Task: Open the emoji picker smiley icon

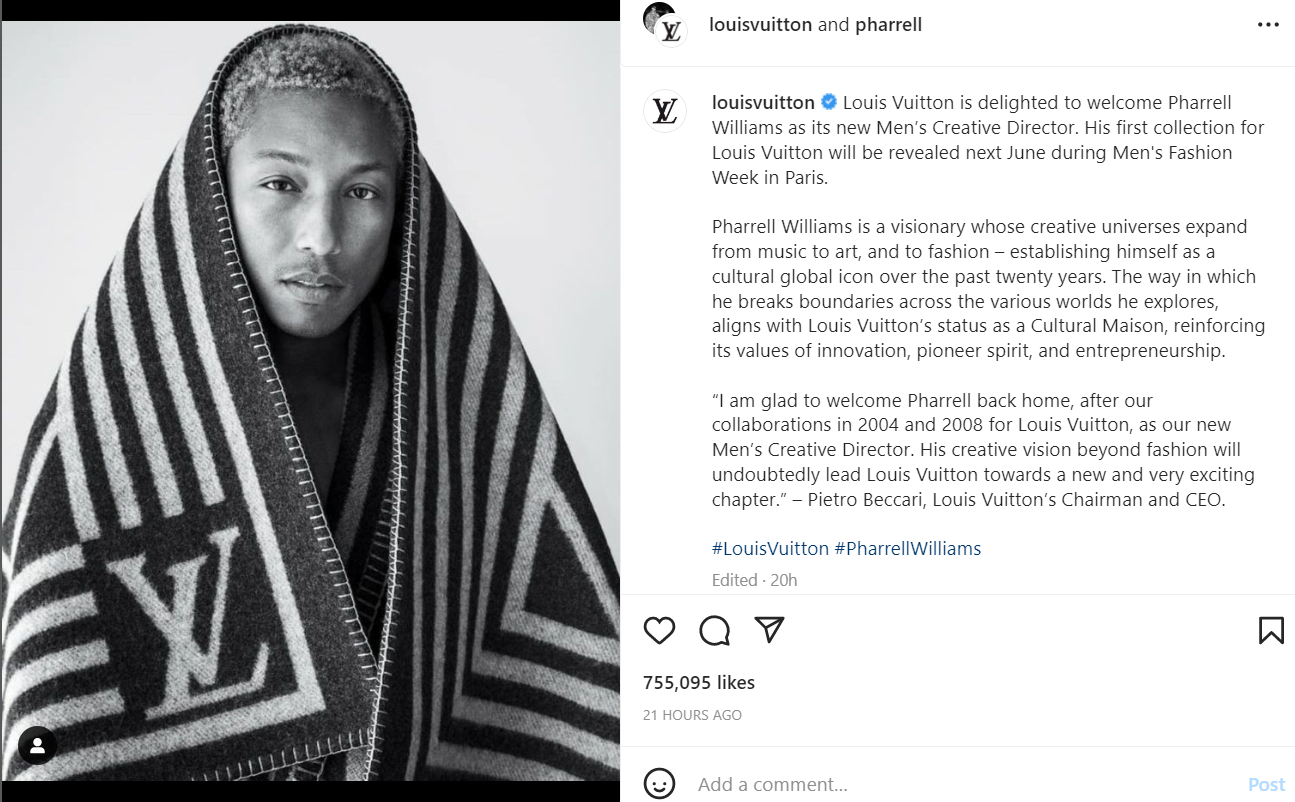Action: click(659, 784)
